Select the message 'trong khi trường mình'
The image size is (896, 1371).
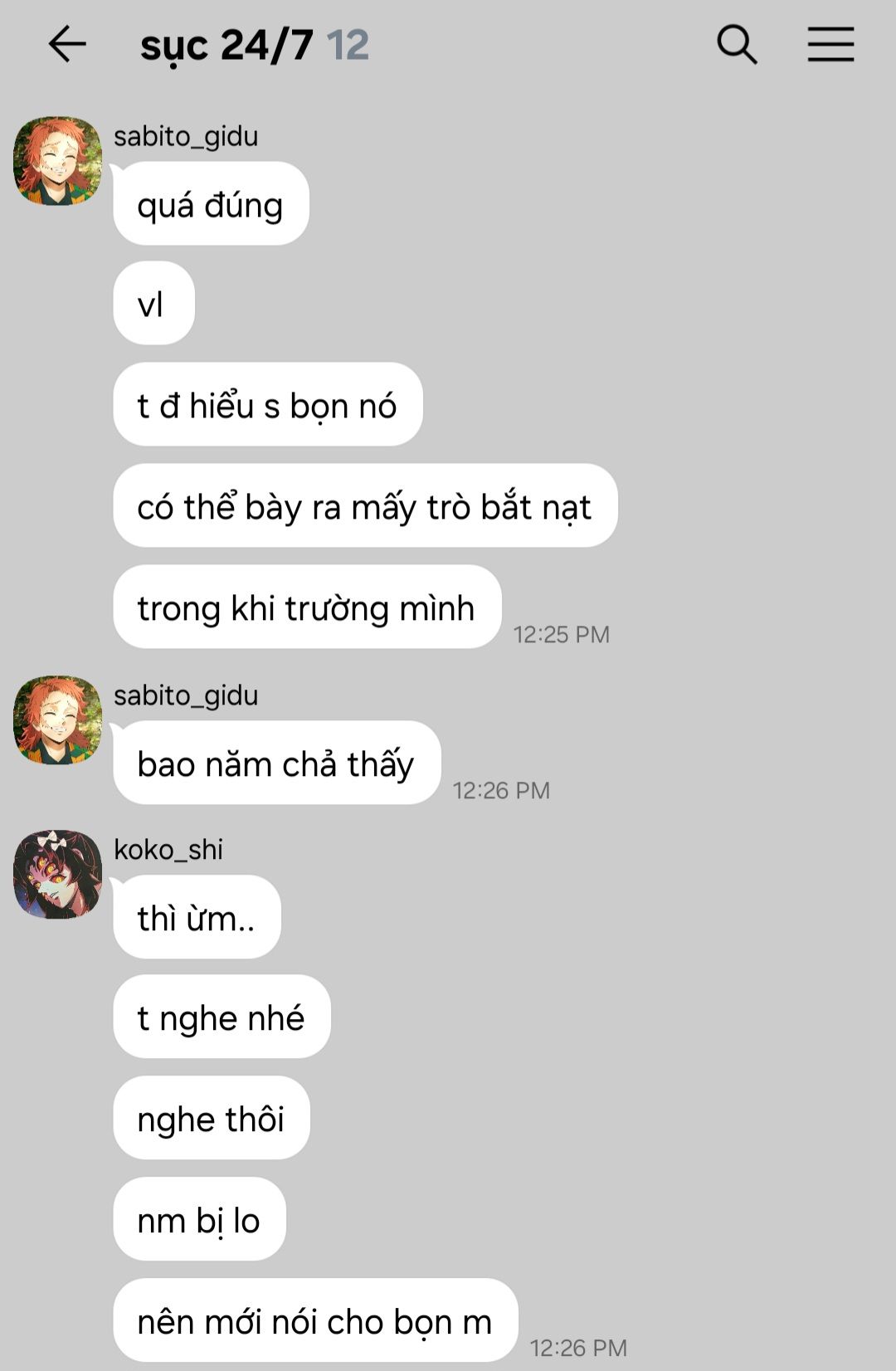coord(307,607)
